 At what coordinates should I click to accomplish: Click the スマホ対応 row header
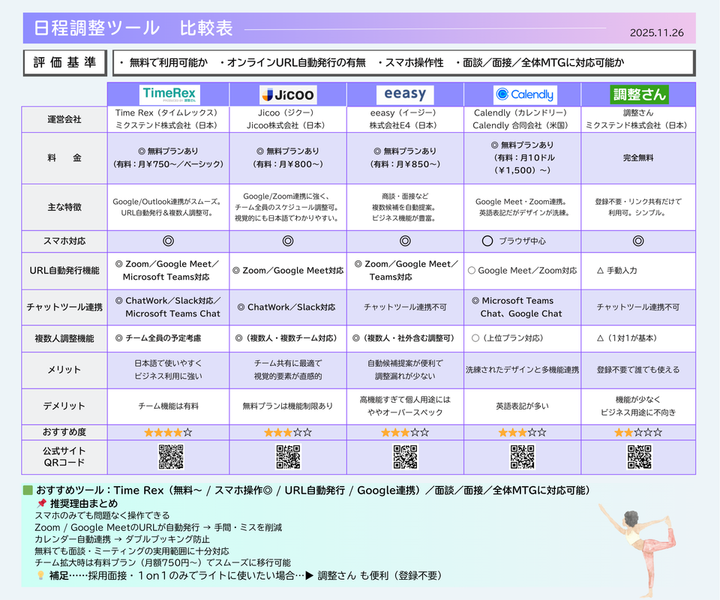[64, 241]
